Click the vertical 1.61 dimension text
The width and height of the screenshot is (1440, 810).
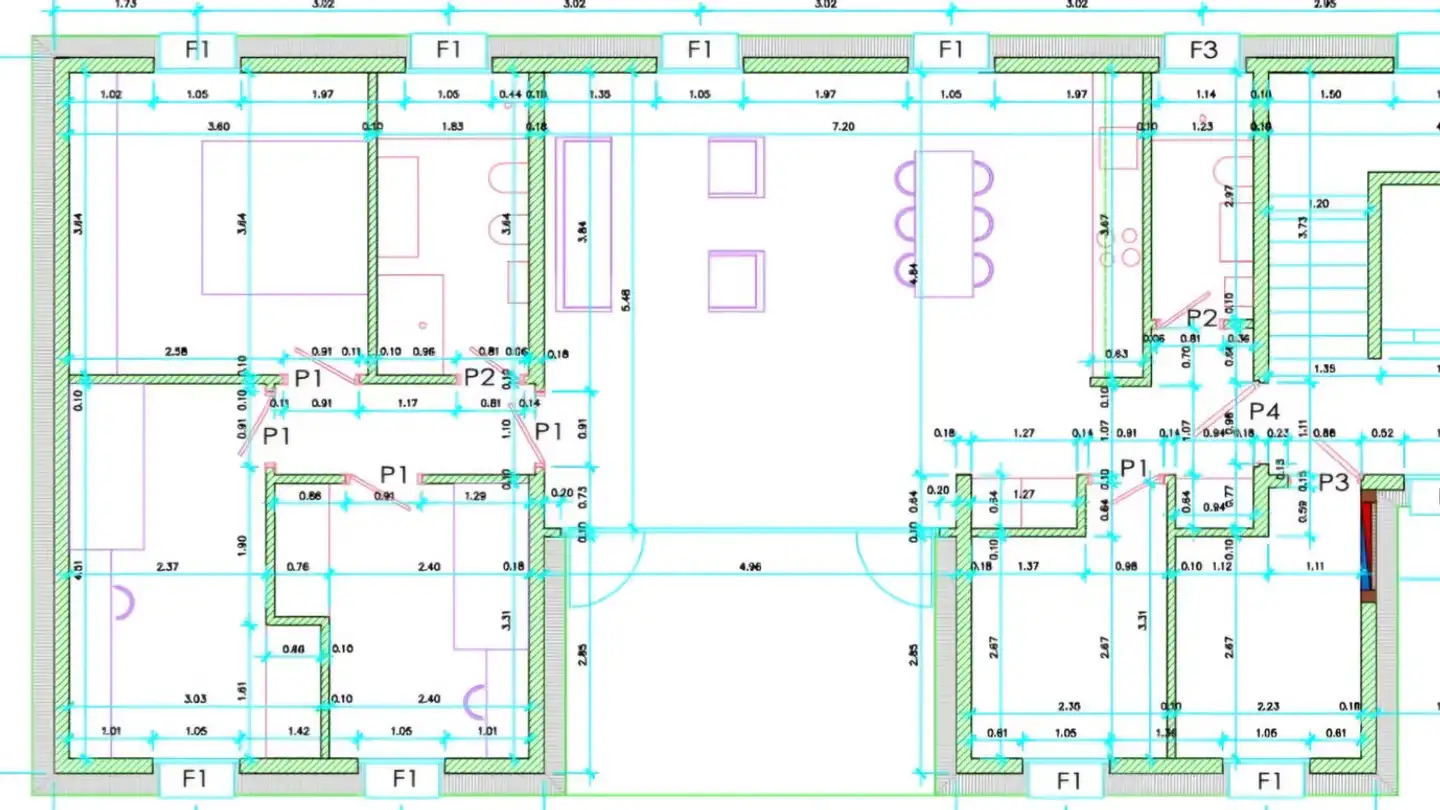click(x=244, y=691)
